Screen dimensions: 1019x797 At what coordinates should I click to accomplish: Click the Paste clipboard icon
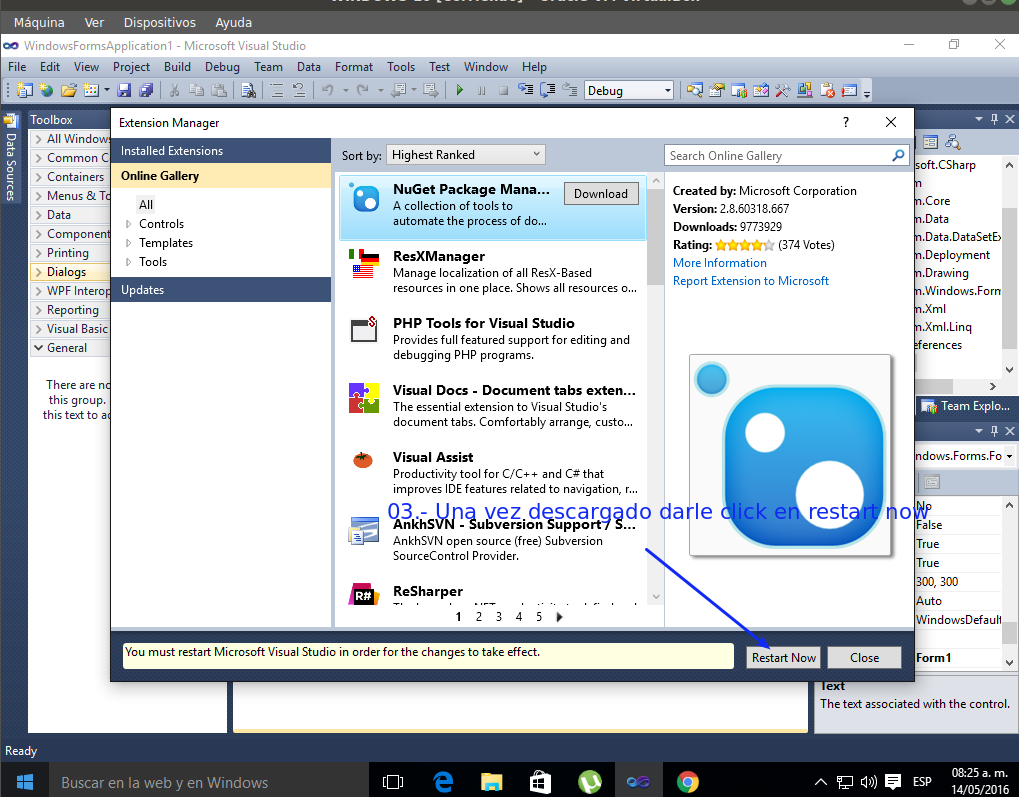pyautogui.click(x=219, y=90)
